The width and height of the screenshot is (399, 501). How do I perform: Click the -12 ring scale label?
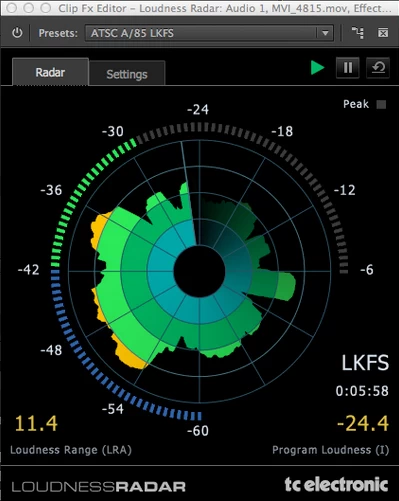point(345,190)
